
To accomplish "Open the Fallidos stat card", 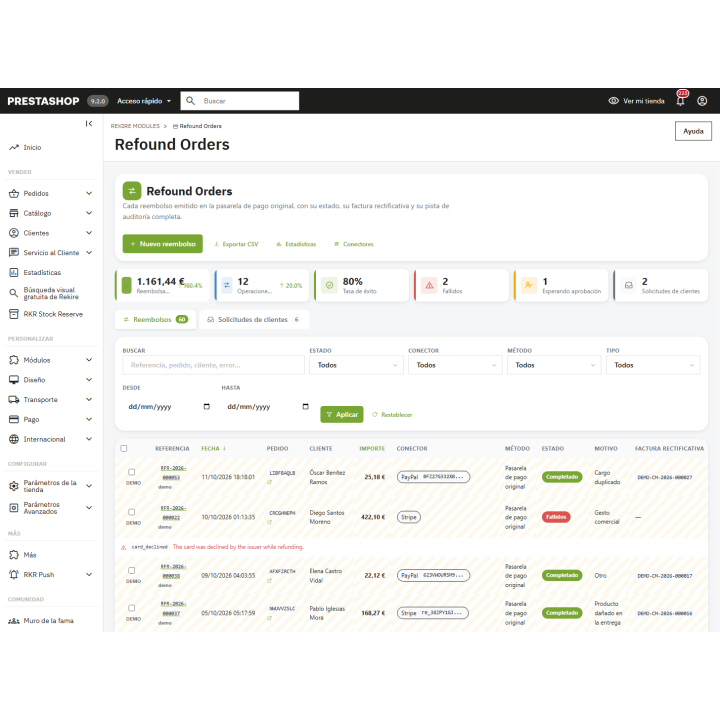I will pyautogui.click(x=461, y=286).
